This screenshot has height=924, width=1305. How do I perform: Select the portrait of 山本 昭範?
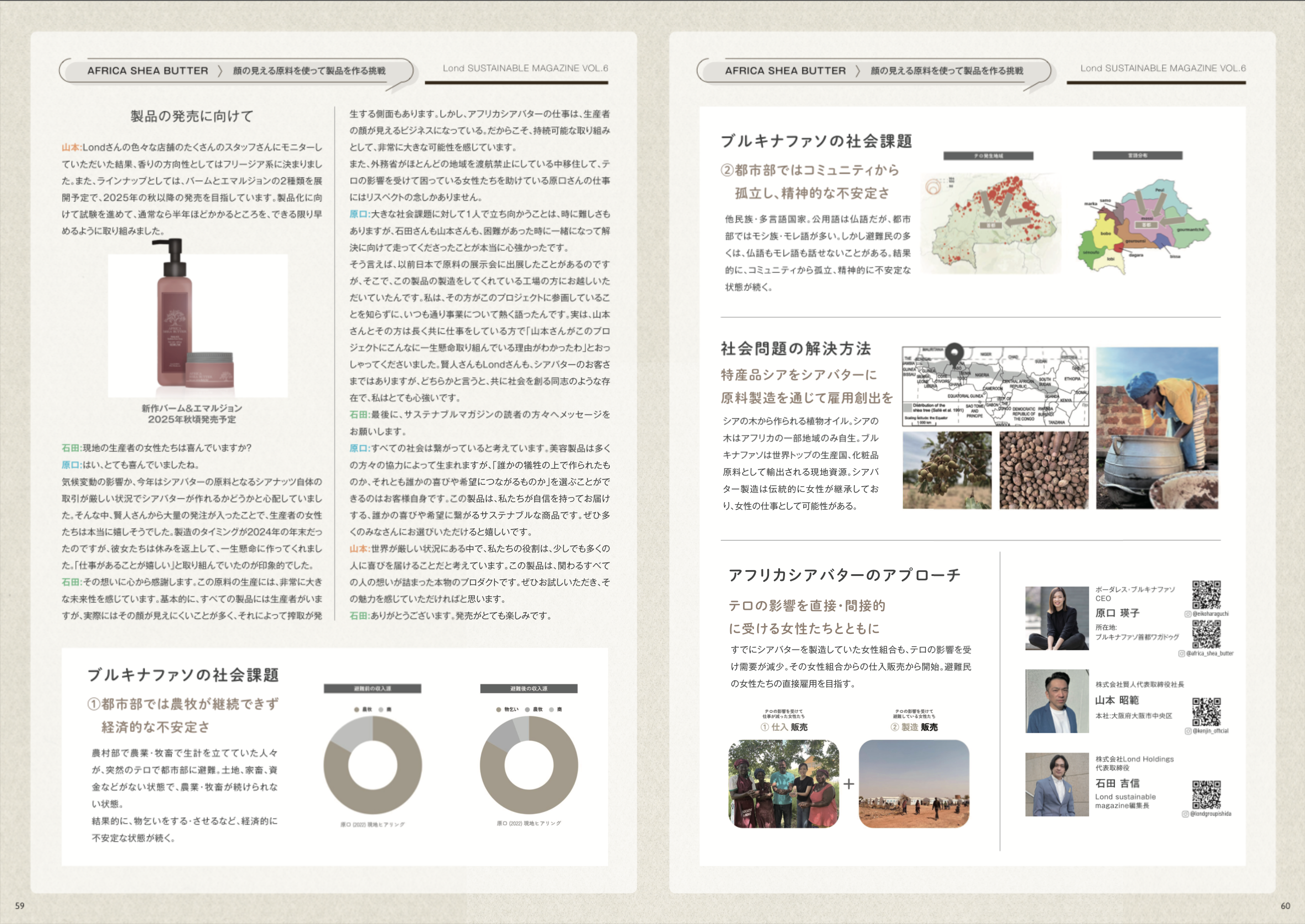pyautogui.click(x=1057, y=701)
